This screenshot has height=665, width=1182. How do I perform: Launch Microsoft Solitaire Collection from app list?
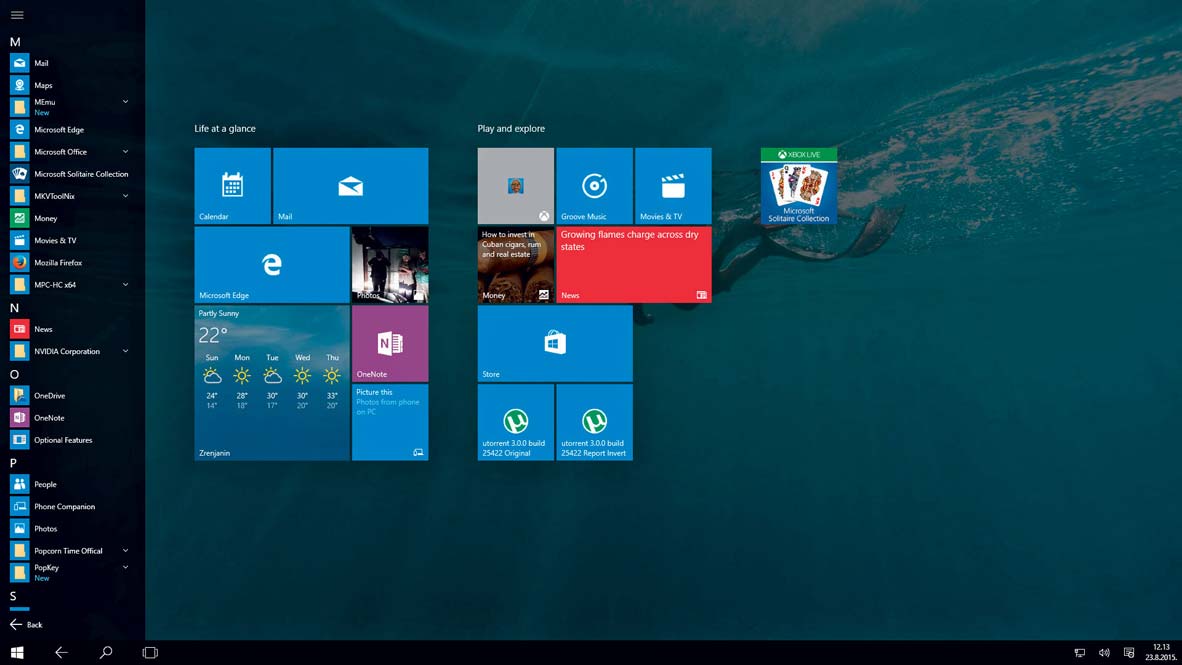click(x=69, y=174)
